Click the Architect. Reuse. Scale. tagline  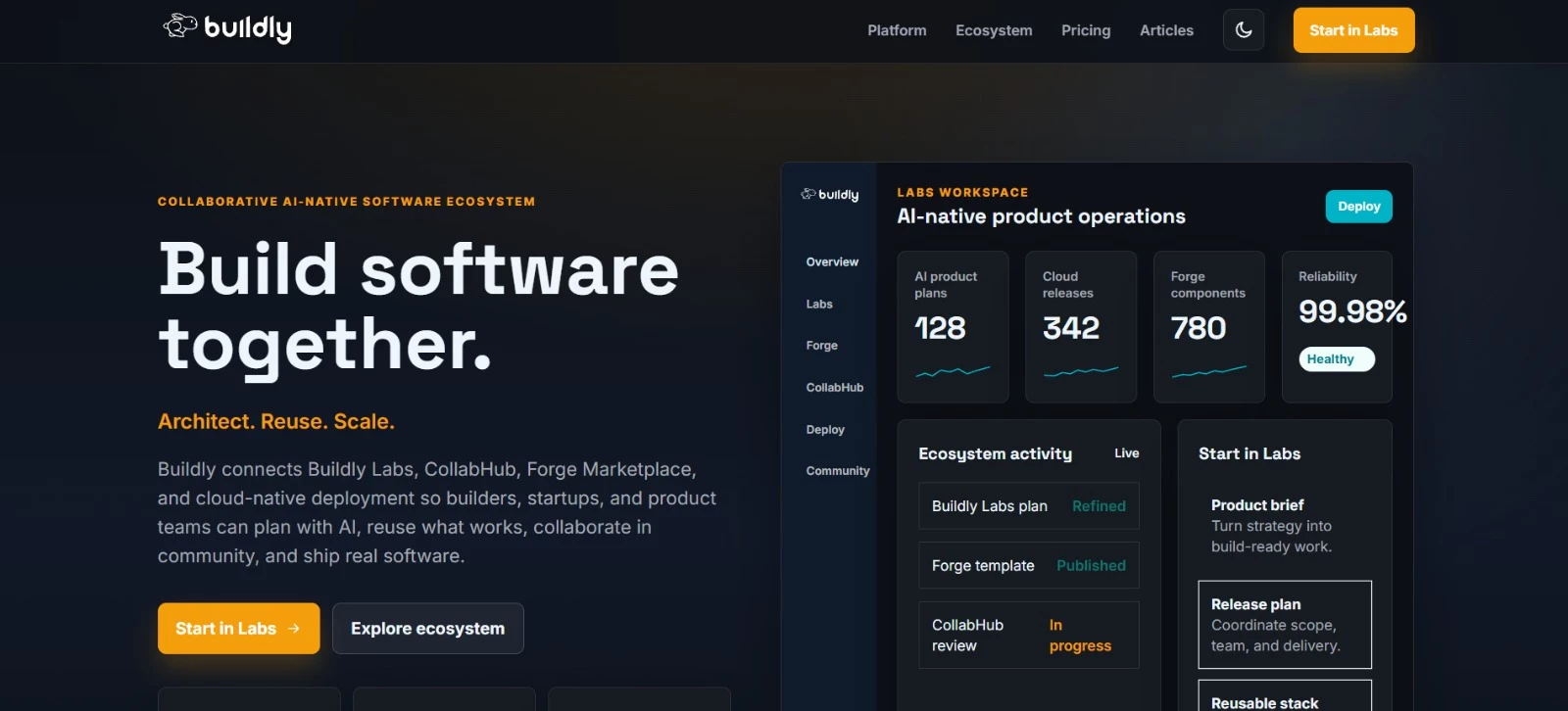(276, 422)
